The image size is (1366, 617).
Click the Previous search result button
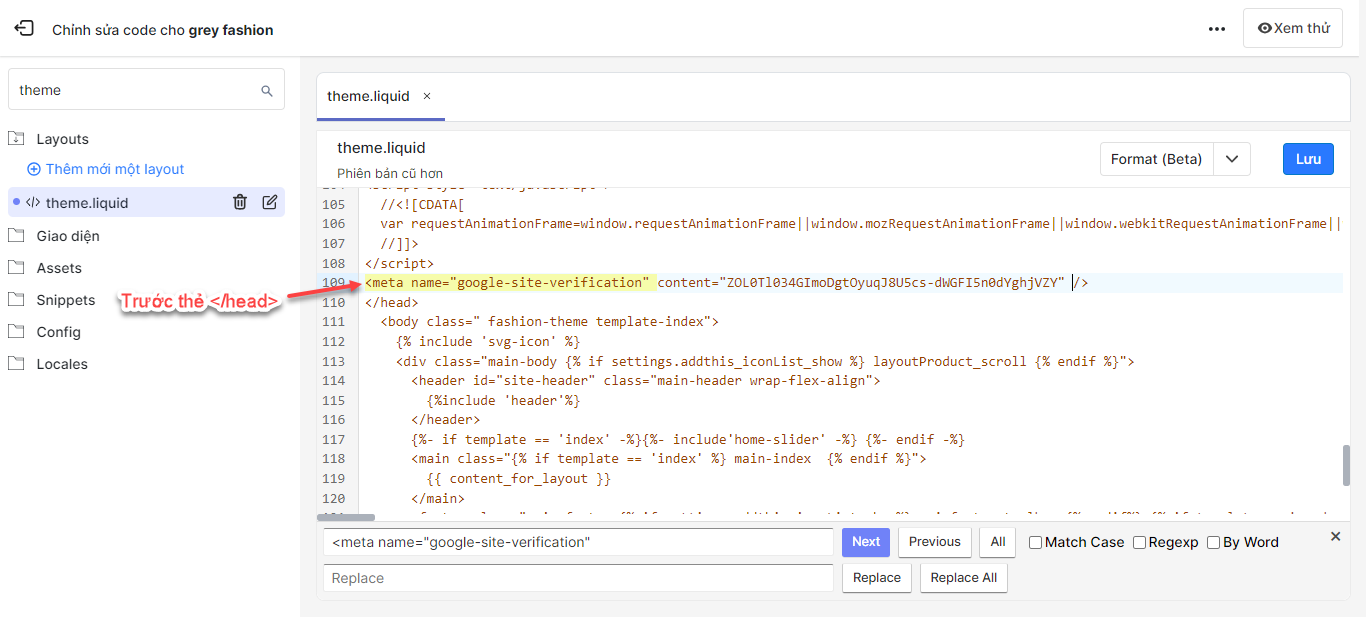pos(935,542)
